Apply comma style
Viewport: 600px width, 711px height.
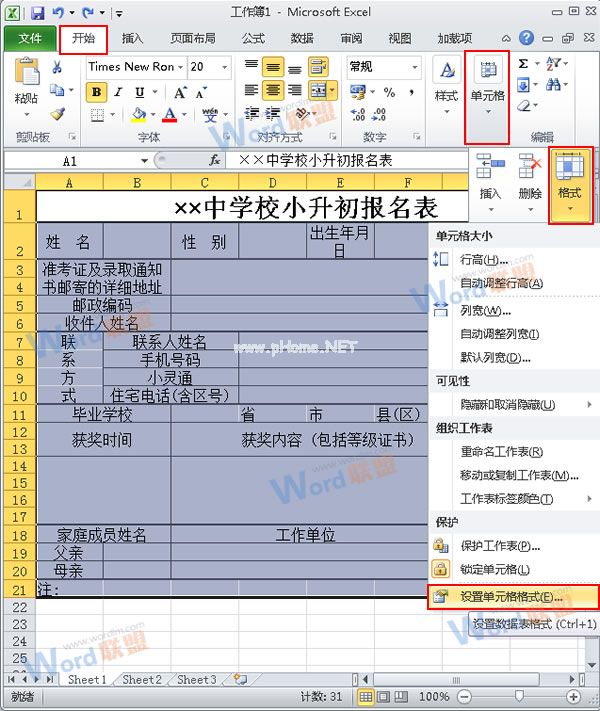[x=411, y=92]
